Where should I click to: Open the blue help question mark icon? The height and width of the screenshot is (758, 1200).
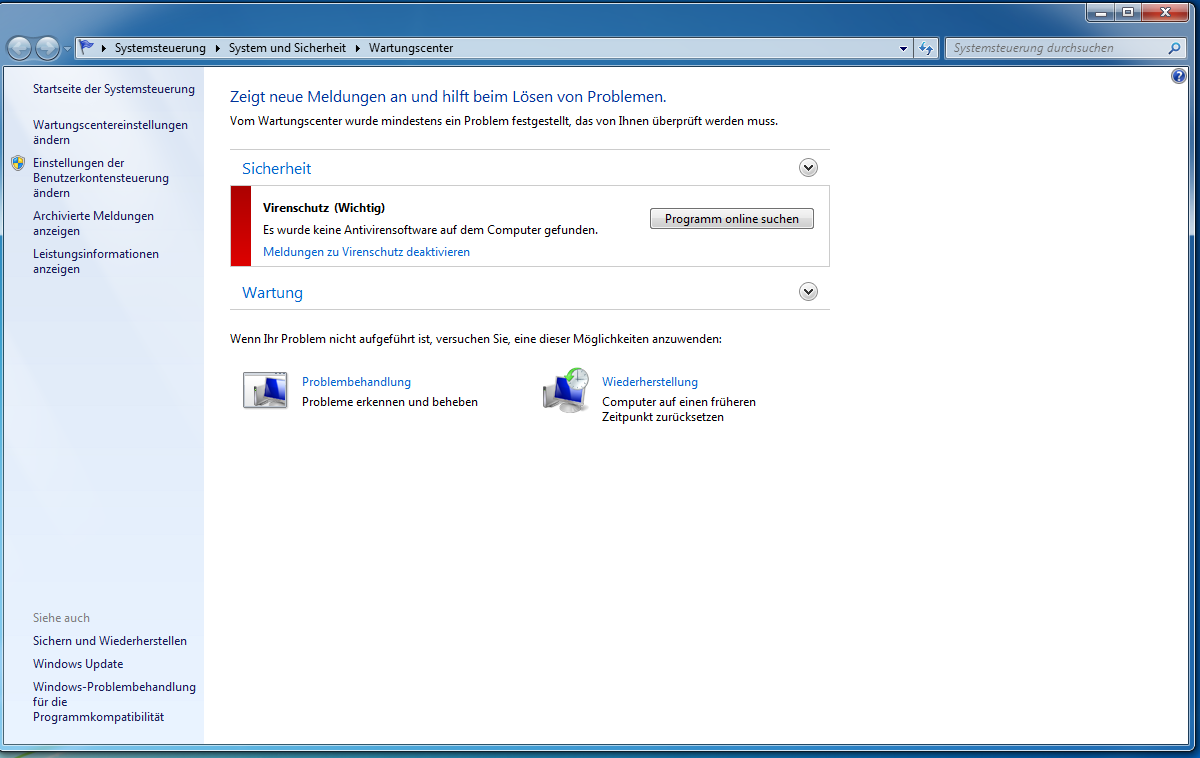click(1178, 77)
